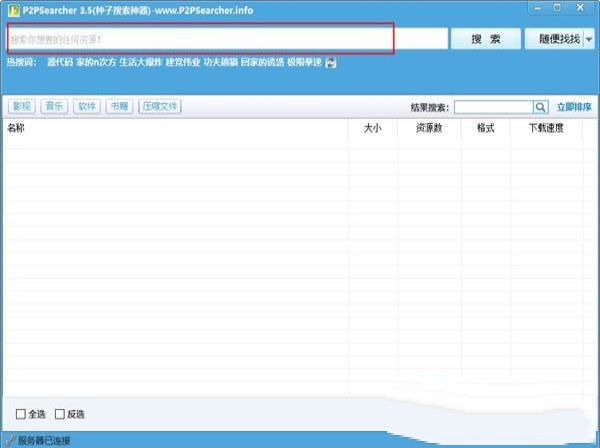This screenshot has width=600, height=448.
Task: Click hot keyword 功夫熊猫
Action: [220, 62]
